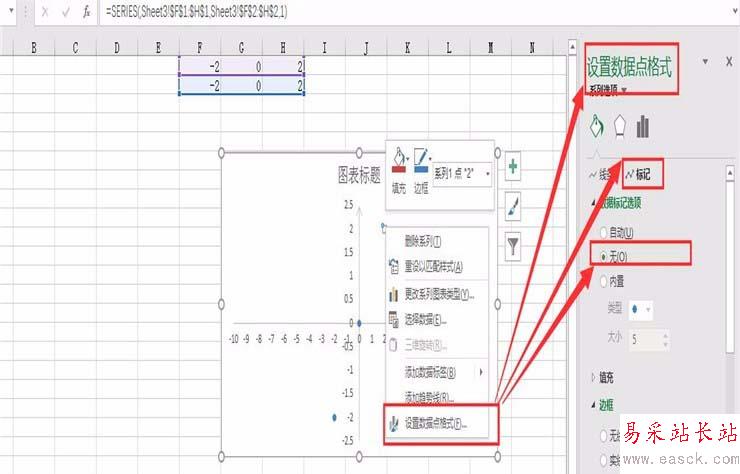740x474 pixels.
Task: Increase marker 大小 with stepper arrows
Action: (x=665, y=334)
